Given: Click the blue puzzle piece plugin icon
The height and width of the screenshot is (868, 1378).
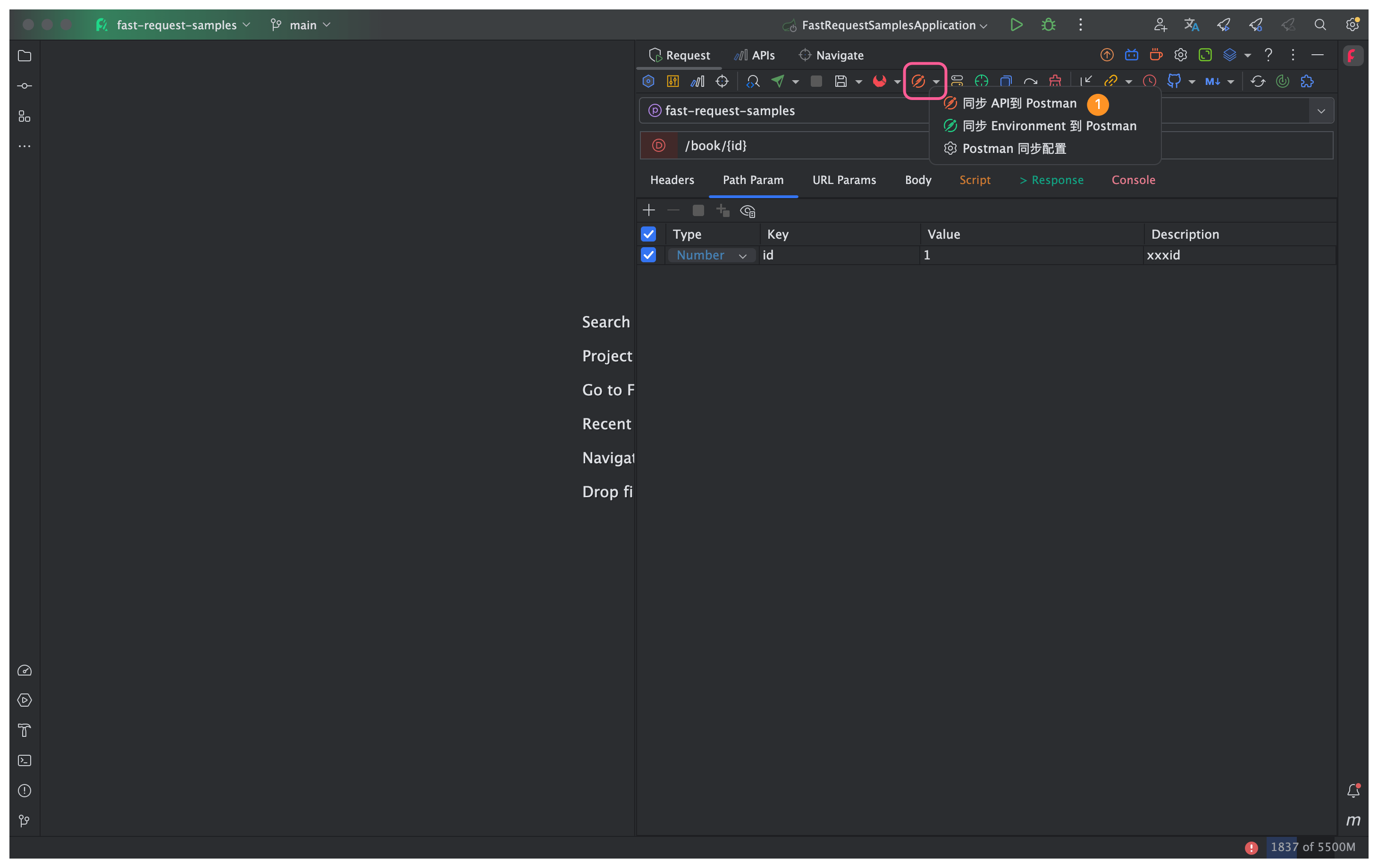Looking at the screenshot, I should [1307, 81].
